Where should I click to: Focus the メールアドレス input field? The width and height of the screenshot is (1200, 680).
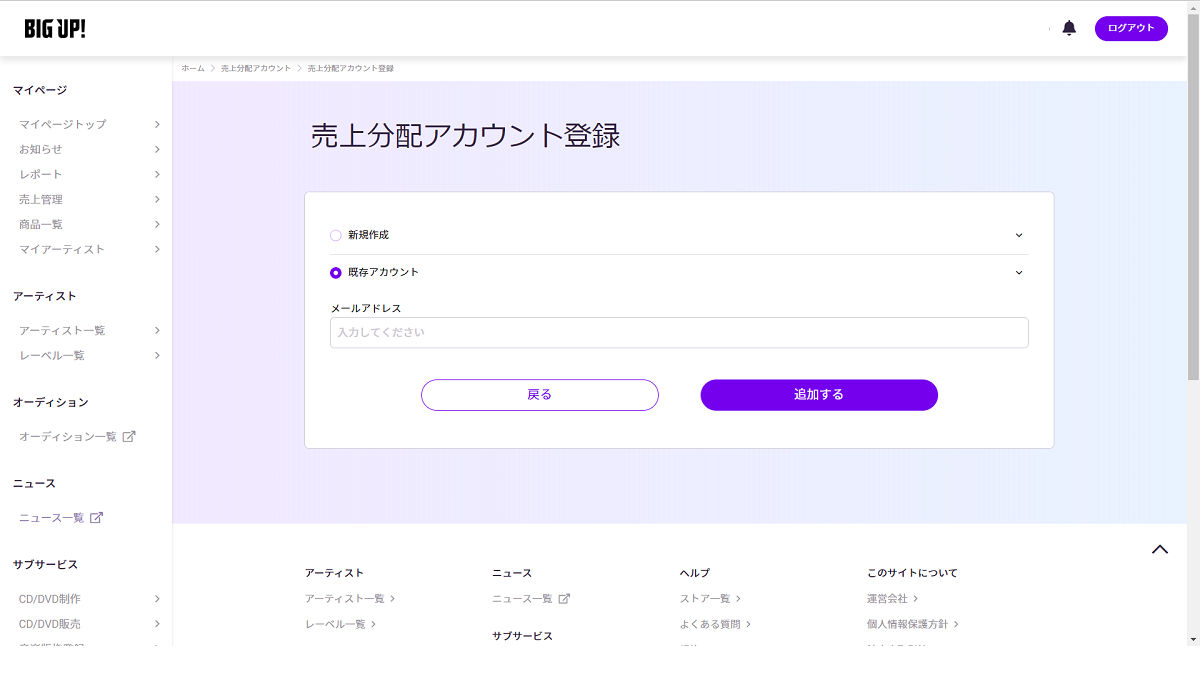point(679,332)
